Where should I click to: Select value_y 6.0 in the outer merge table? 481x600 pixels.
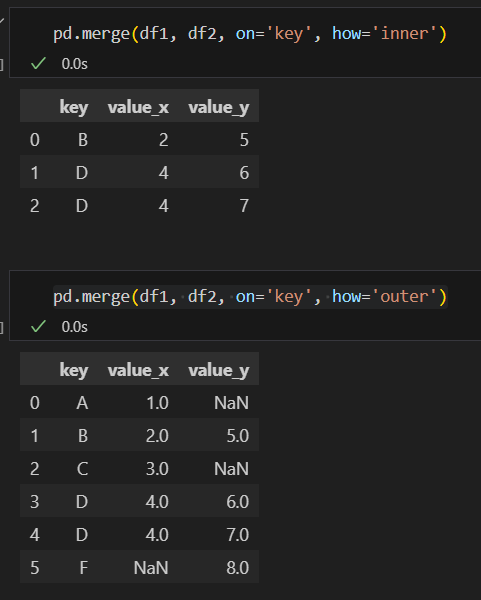pos(238,502)
